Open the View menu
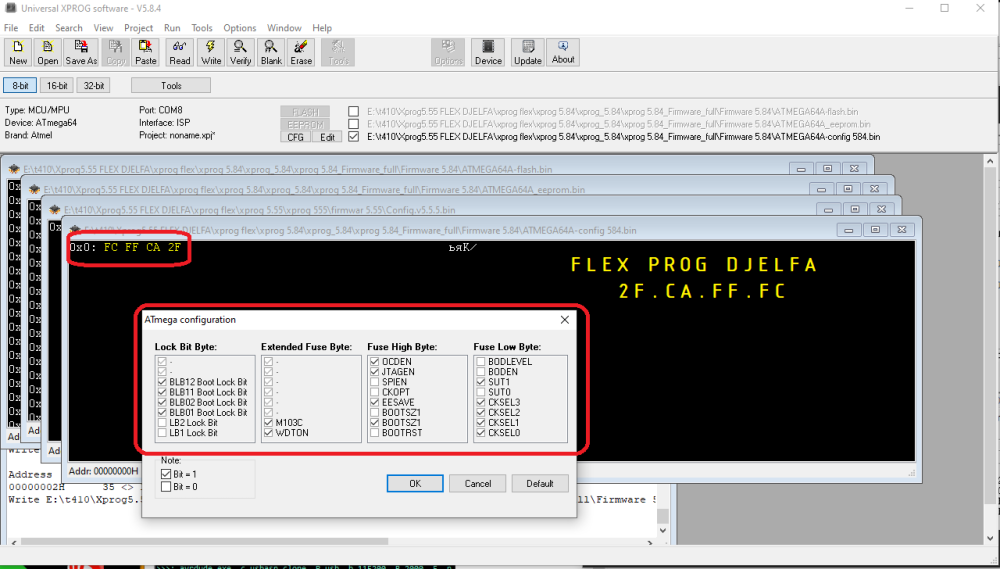Screen dimensions: 1000x569 [103, 28]
